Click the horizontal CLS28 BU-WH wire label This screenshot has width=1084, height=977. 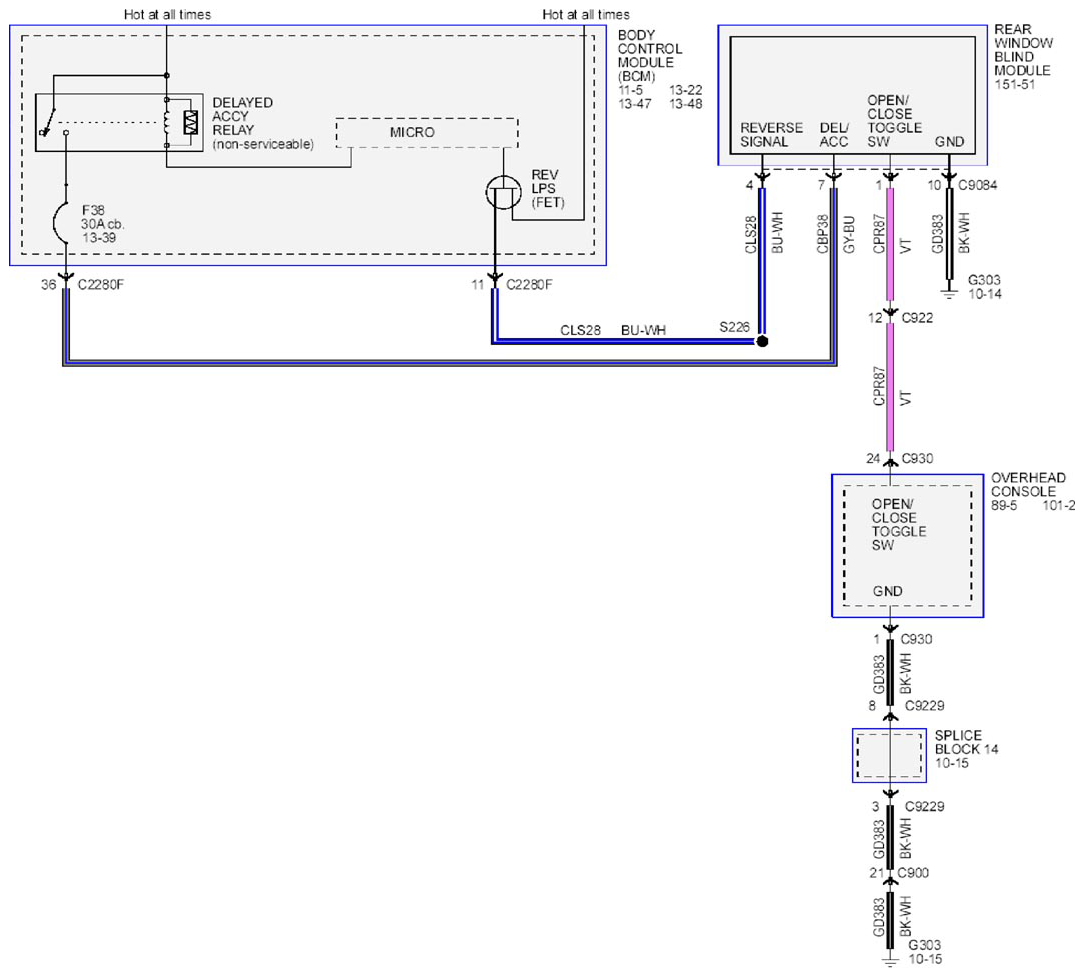coord(613,331)
